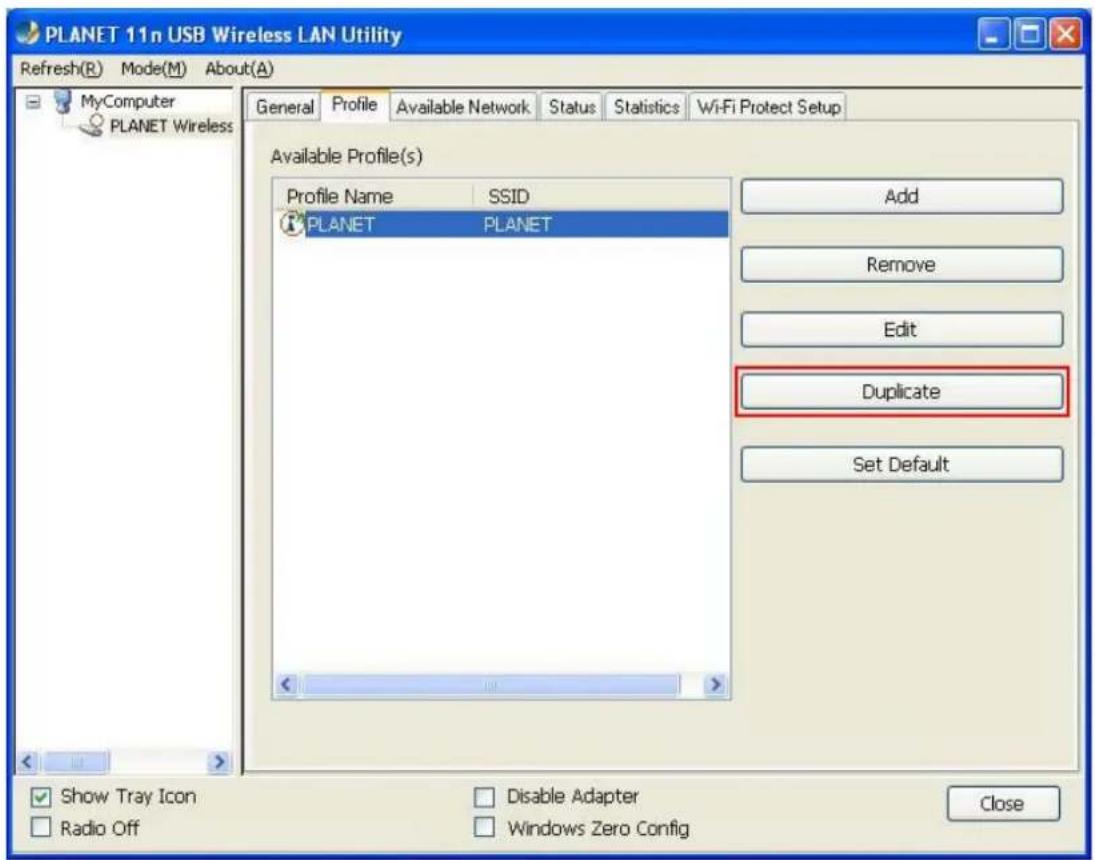
Task: Click the Duplicate button
Action: [x=902, y=391]
